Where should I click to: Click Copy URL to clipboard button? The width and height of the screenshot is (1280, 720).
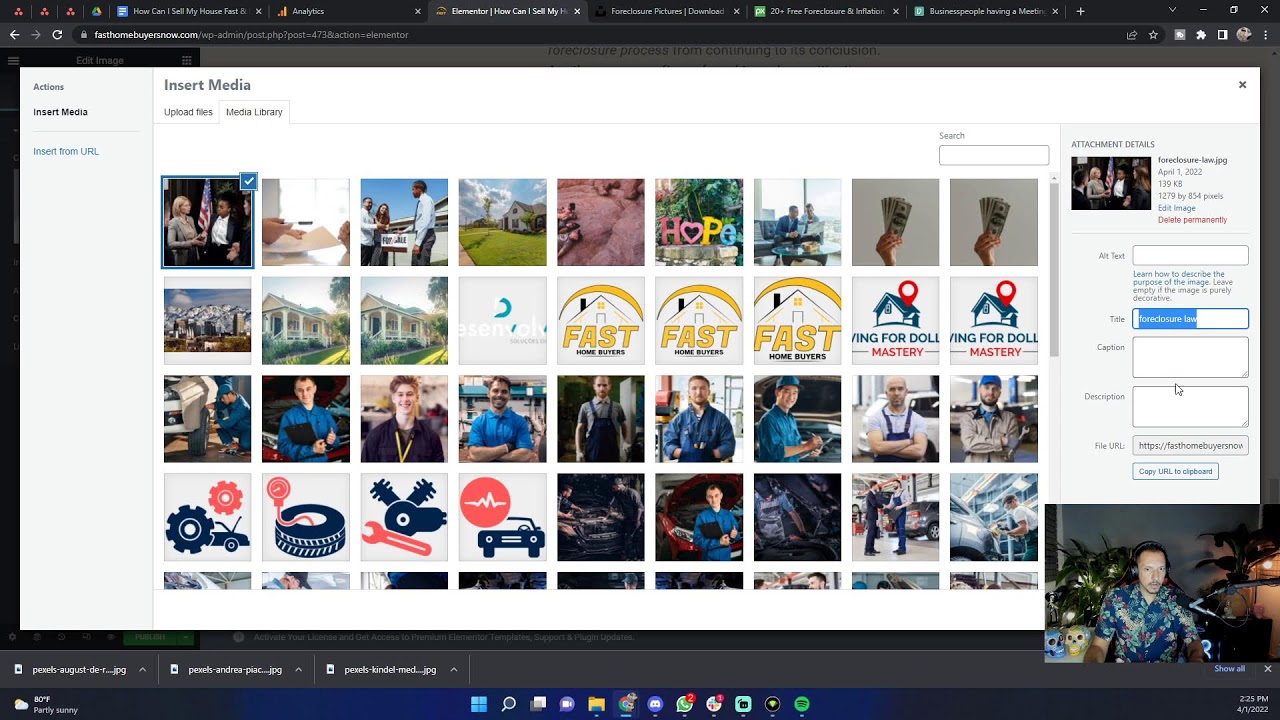point(1175,471)
